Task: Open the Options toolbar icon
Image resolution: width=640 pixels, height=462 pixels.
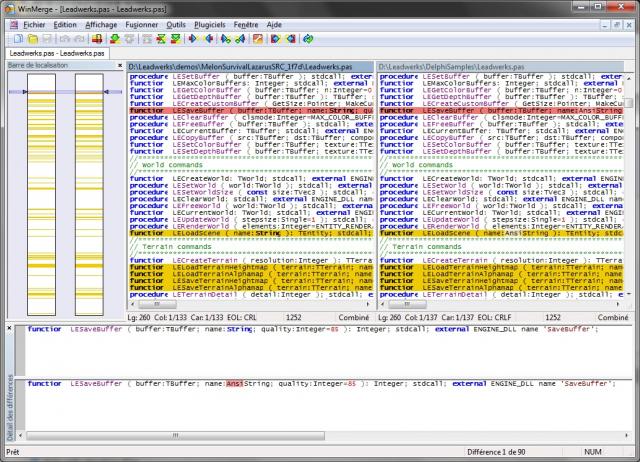Action: click(x=258, y=38)
